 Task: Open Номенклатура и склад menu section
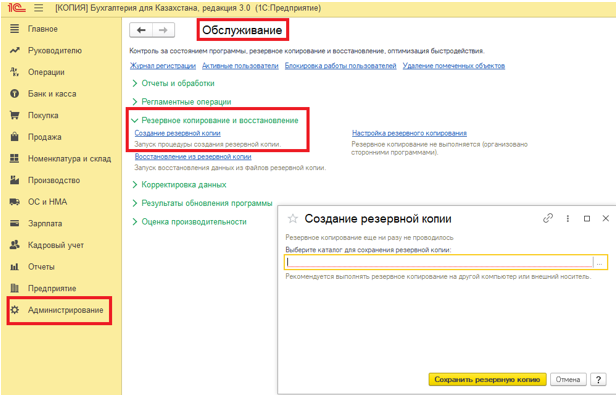tap(69, 159)
